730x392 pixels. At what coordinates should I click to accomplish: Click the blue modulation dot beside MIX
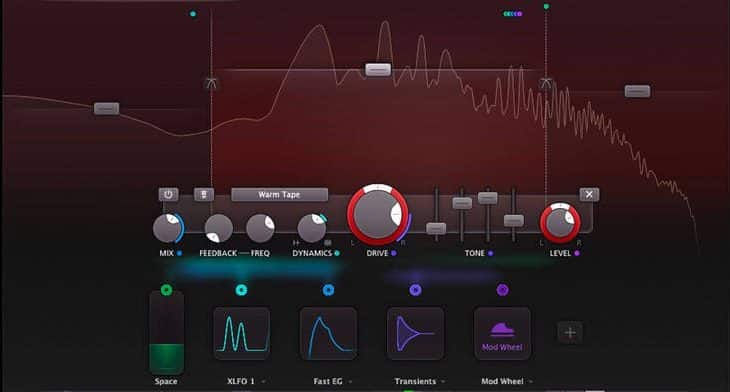pyautogui.click(x=179, y=253)
